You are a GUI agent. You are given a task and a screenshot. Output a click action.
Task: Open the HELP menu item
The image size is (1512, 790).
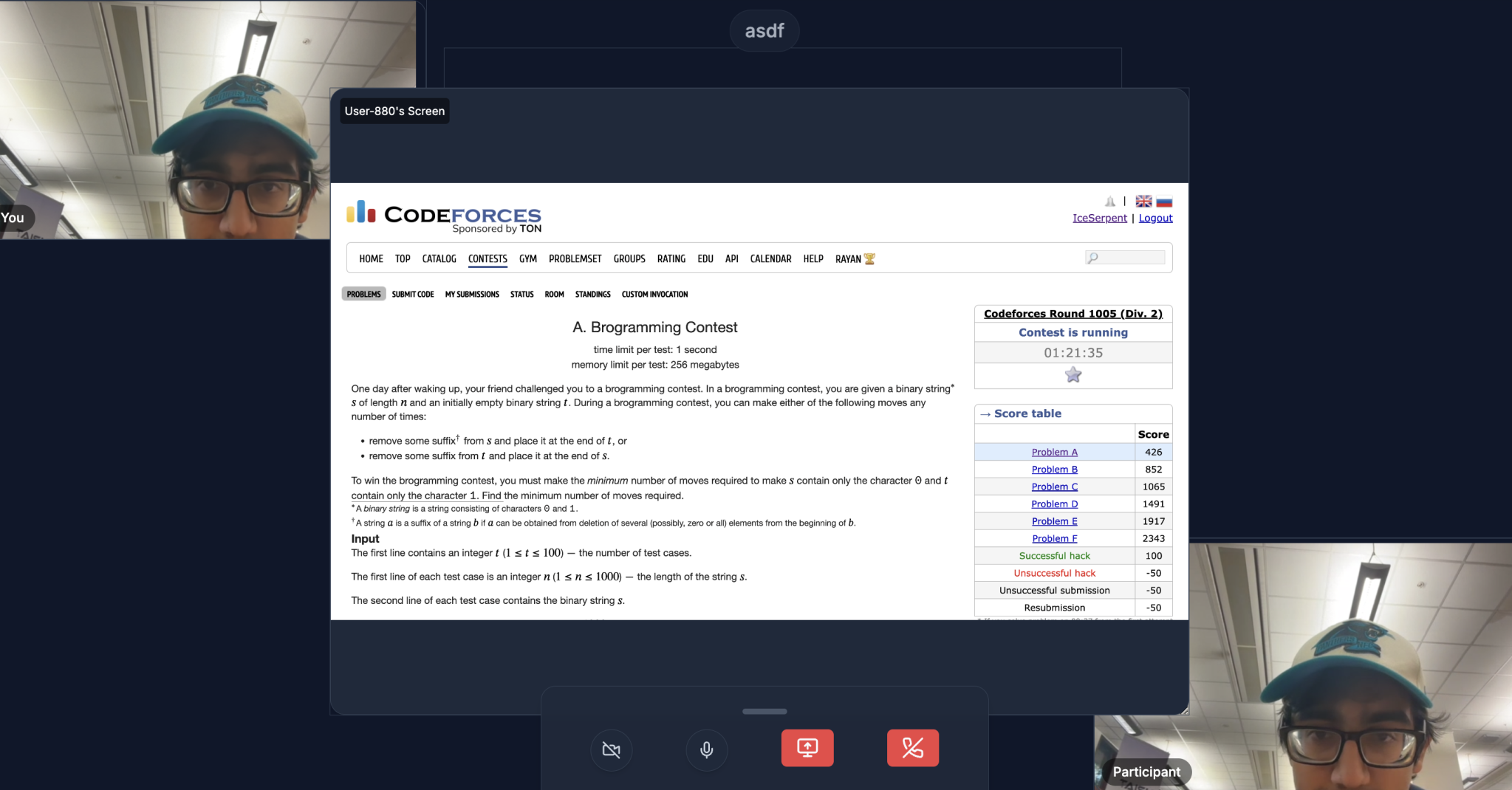coord(813,258)
